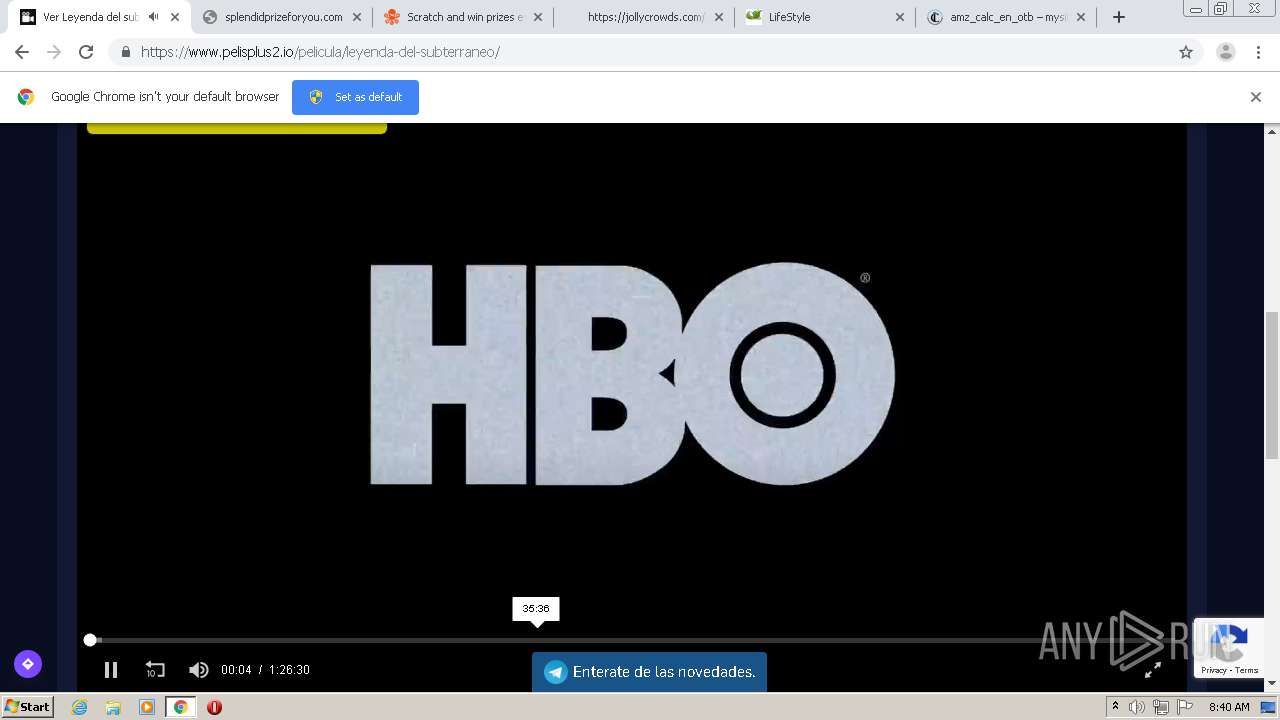The width and height of the screenshot is (1280, 720).
Task: Open the Telegram 'Enterate de las novedades' banner
Action: coord(649,672)
